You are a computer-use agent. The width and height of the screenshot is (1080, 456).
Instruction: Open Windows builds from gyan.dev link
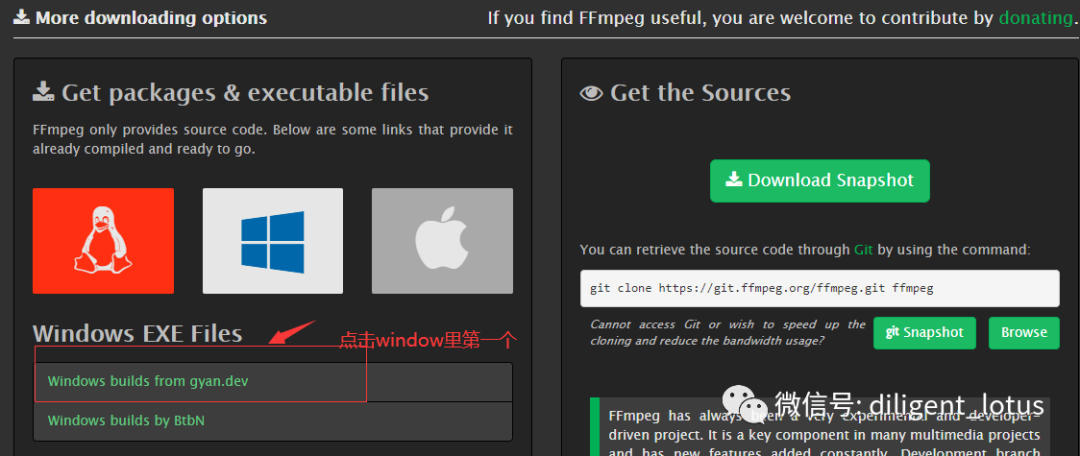pyautogui.click(x=148, y=381)
